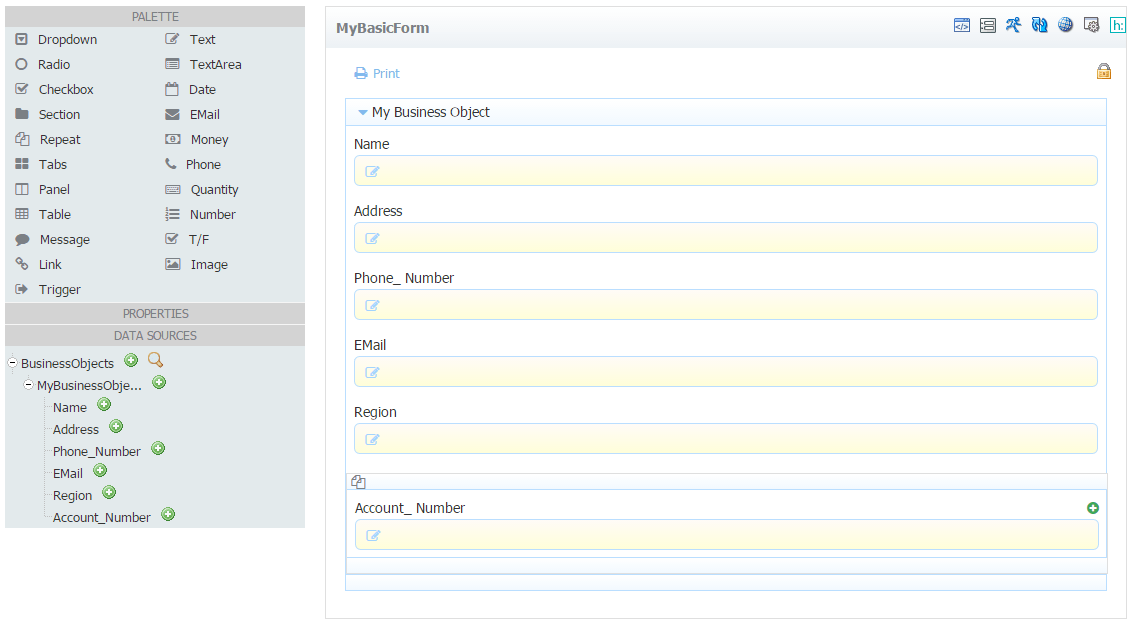
Task: Select the Image control in palette
Action: click(x=196, y=265)
